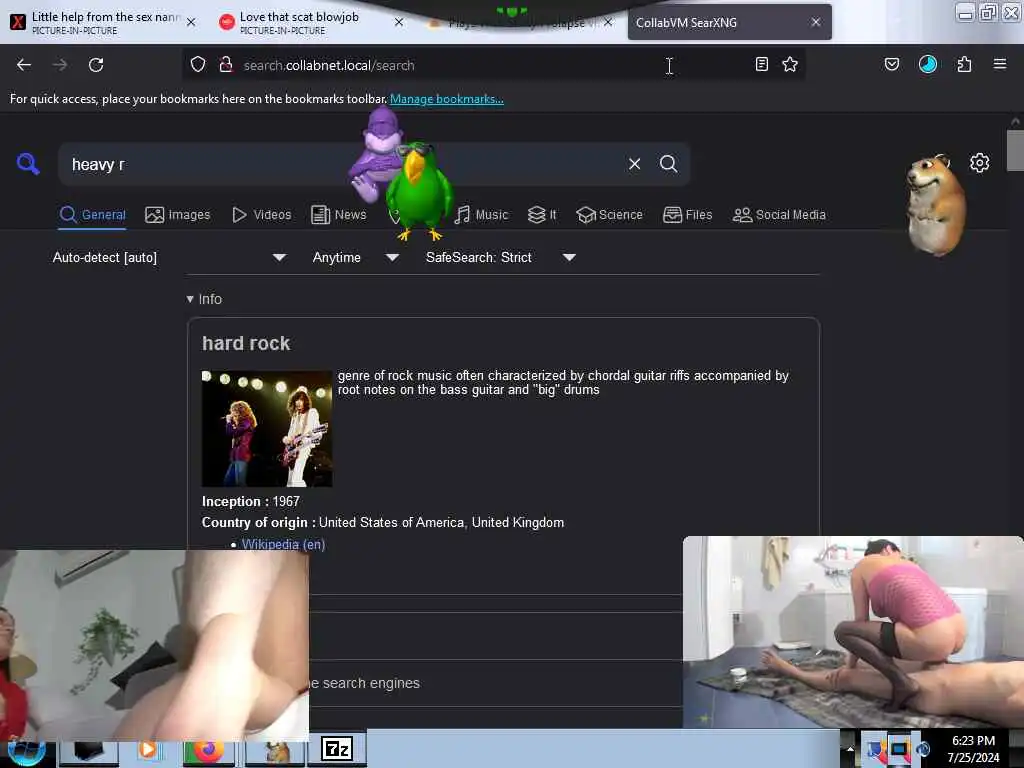Collapse the Info section
This screenshot has width=1024, height=768.
coord(204,299)
